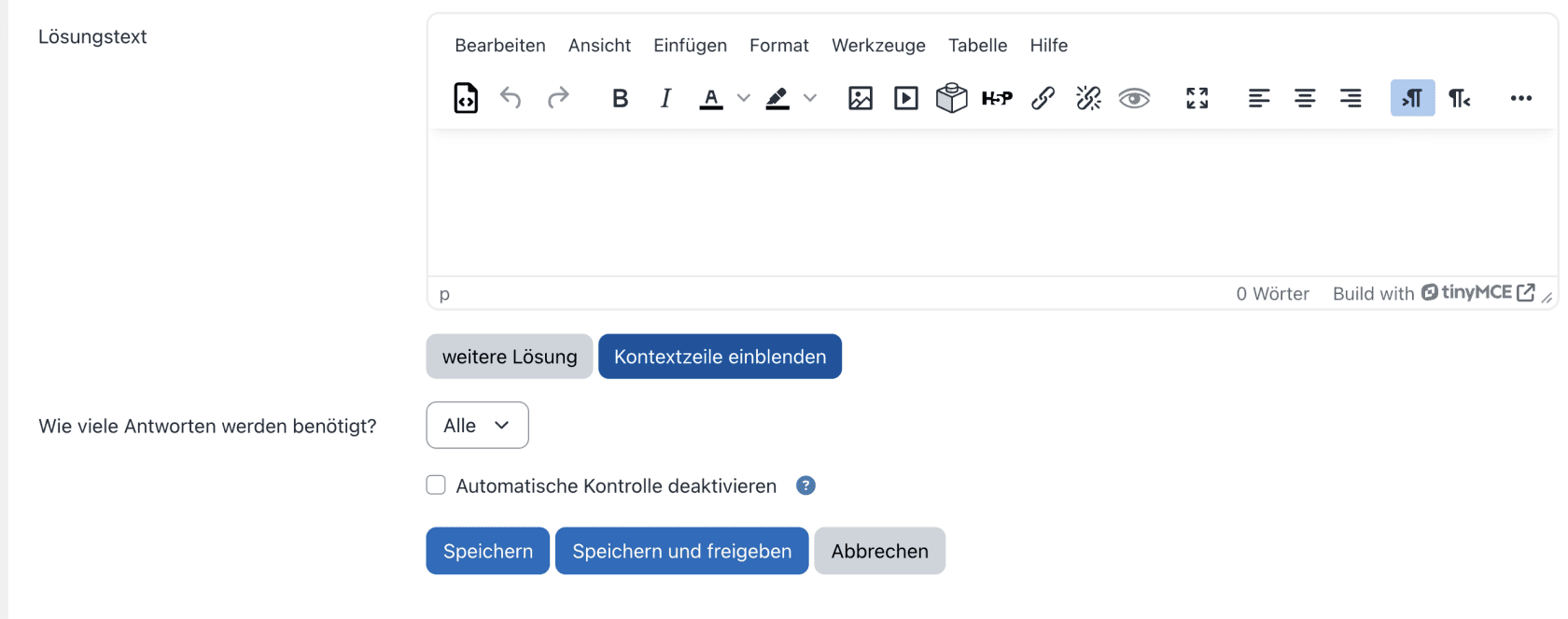Redo the last undone edit
This screenshot has height=619, width=1568.
[558, 98]
